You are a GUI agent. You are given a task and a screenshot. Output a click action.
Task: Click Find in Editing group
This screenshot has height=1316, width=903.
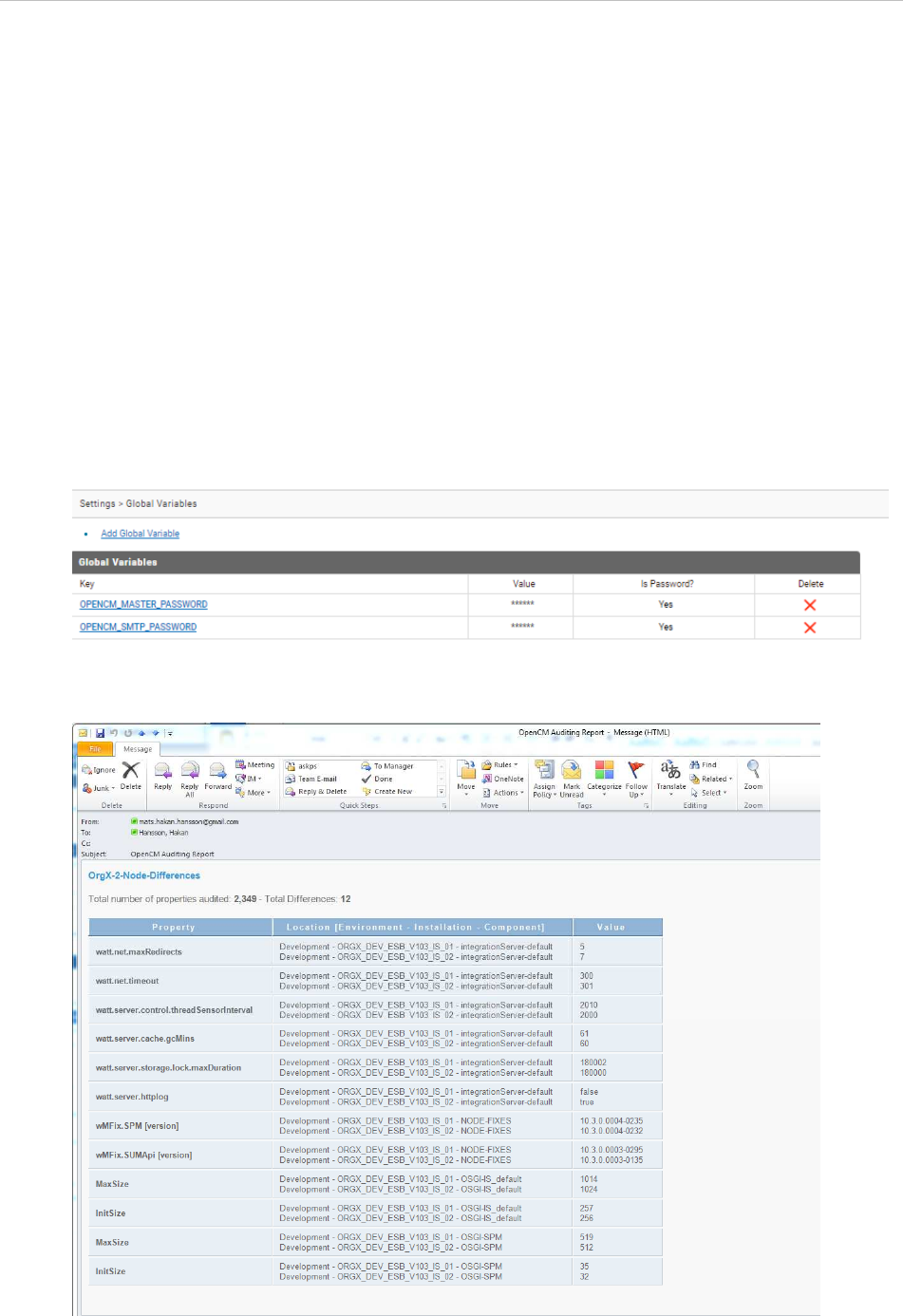click(x=704, y=765)
